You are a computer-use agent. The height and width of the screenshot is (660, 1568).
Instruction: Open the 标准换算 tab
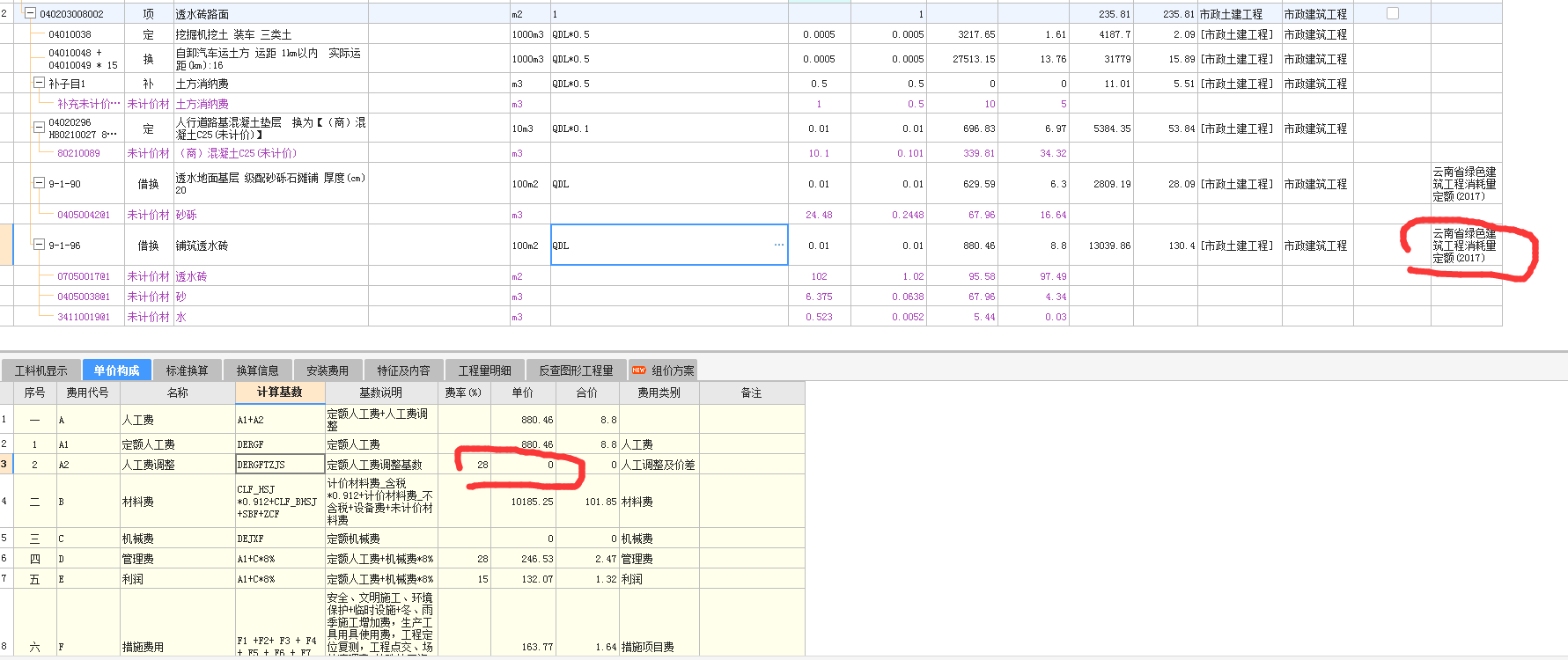click(x=188, y=370)
